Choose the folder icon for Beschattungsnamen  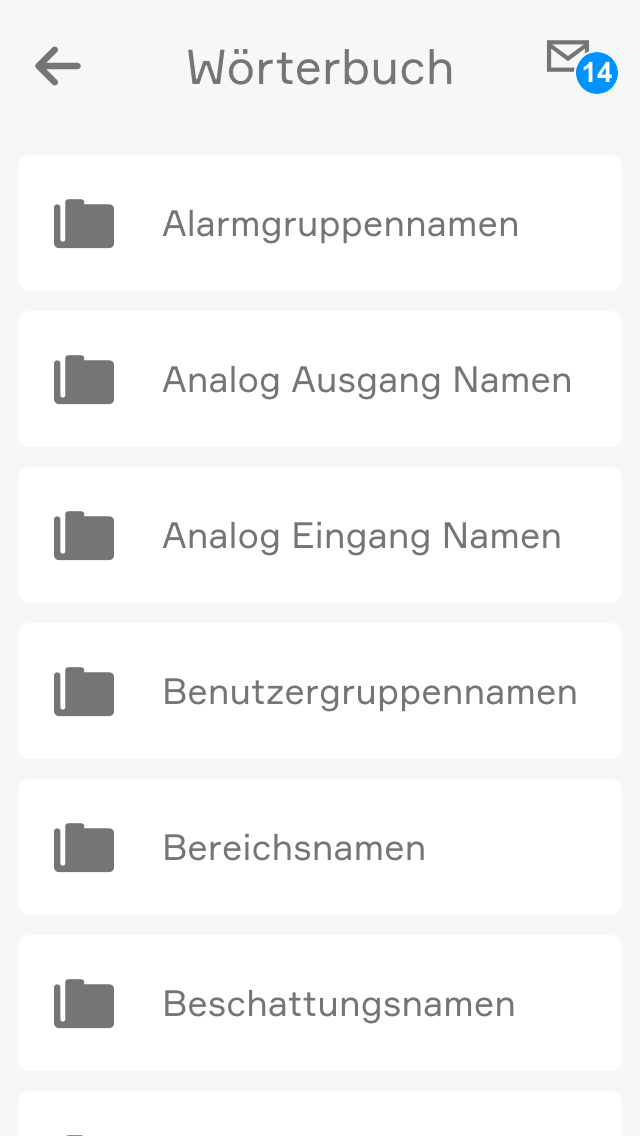tap(84, 1004)
